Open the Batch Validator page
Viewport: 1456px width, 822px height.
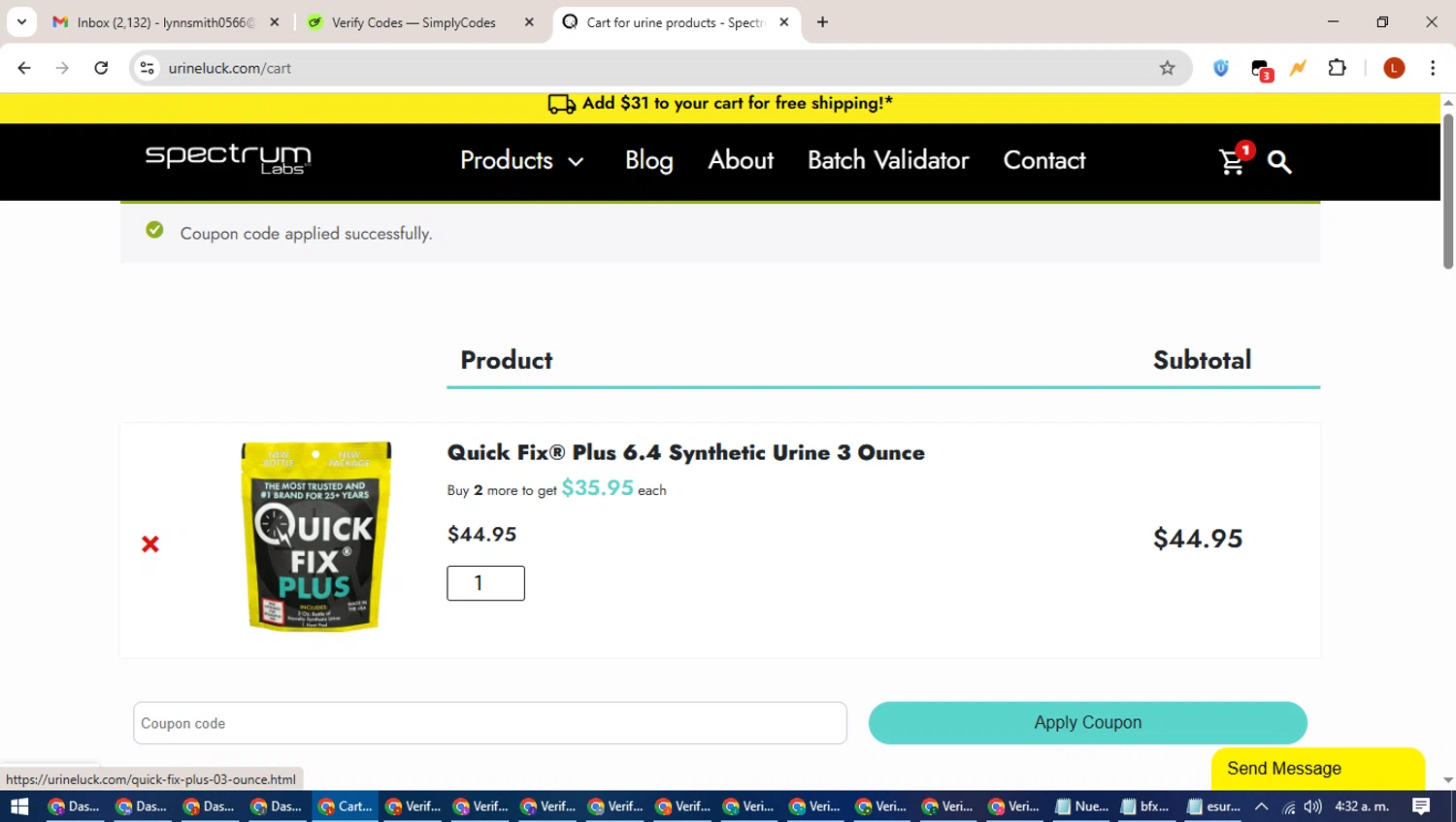(x=888, y=160)
